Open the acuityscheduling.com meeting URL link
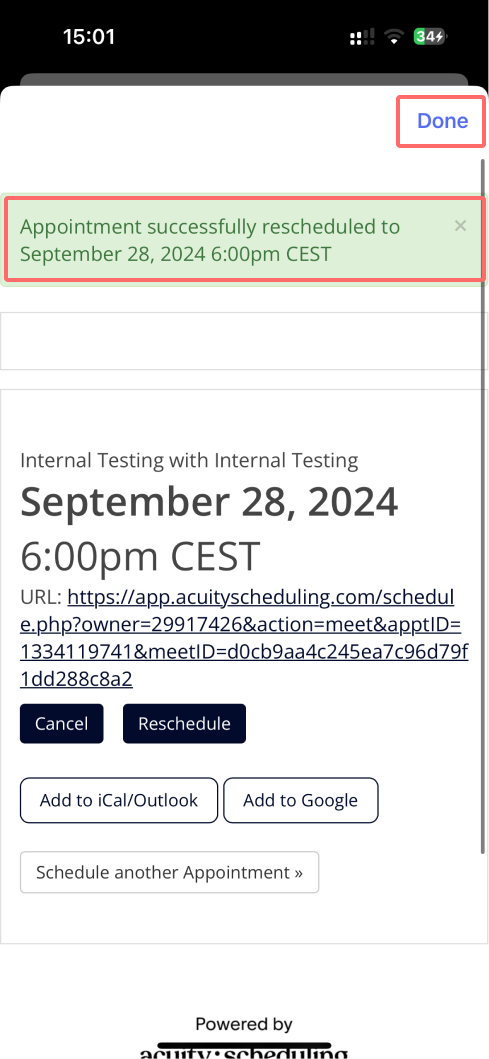 (244, 638)
